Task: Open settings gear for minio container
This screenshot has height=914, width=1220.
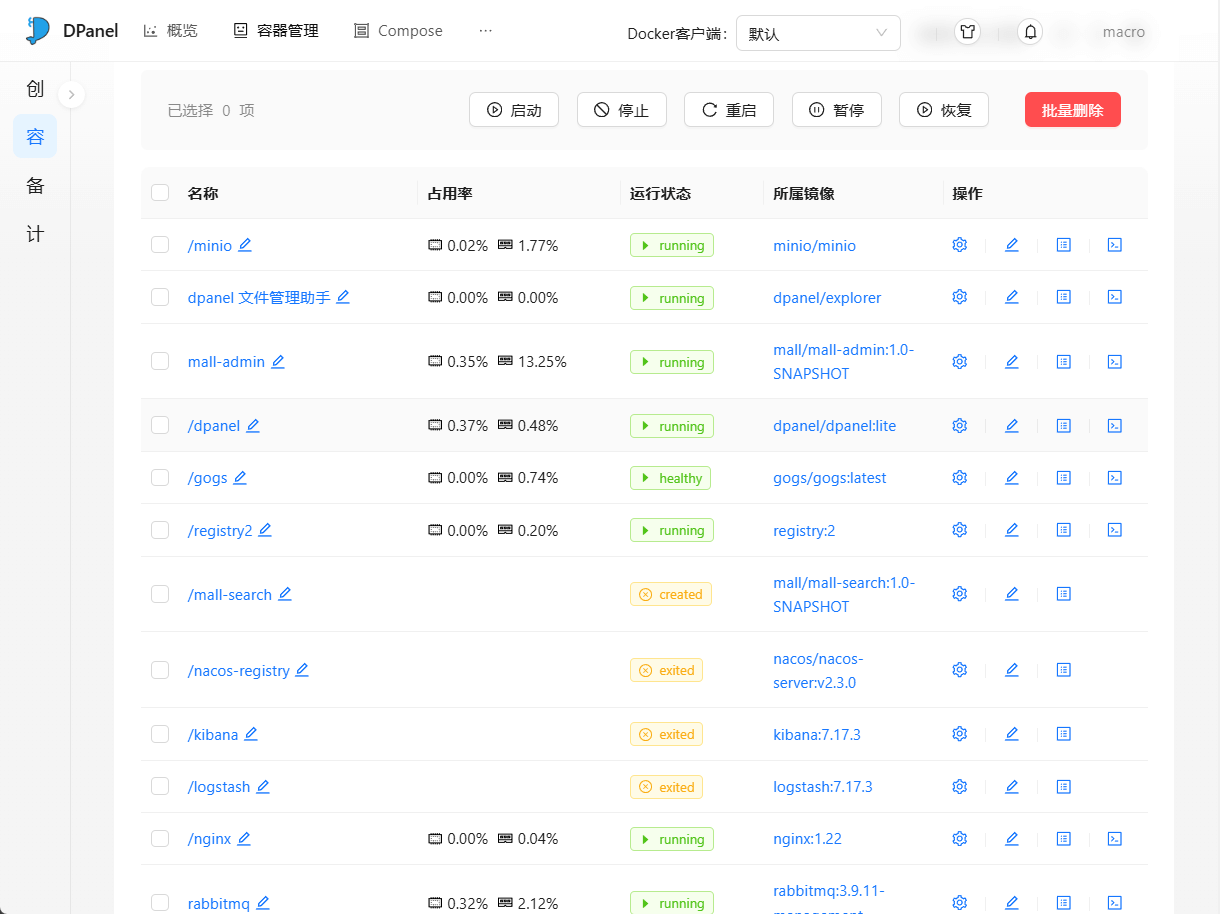Action: coord(960,245)
